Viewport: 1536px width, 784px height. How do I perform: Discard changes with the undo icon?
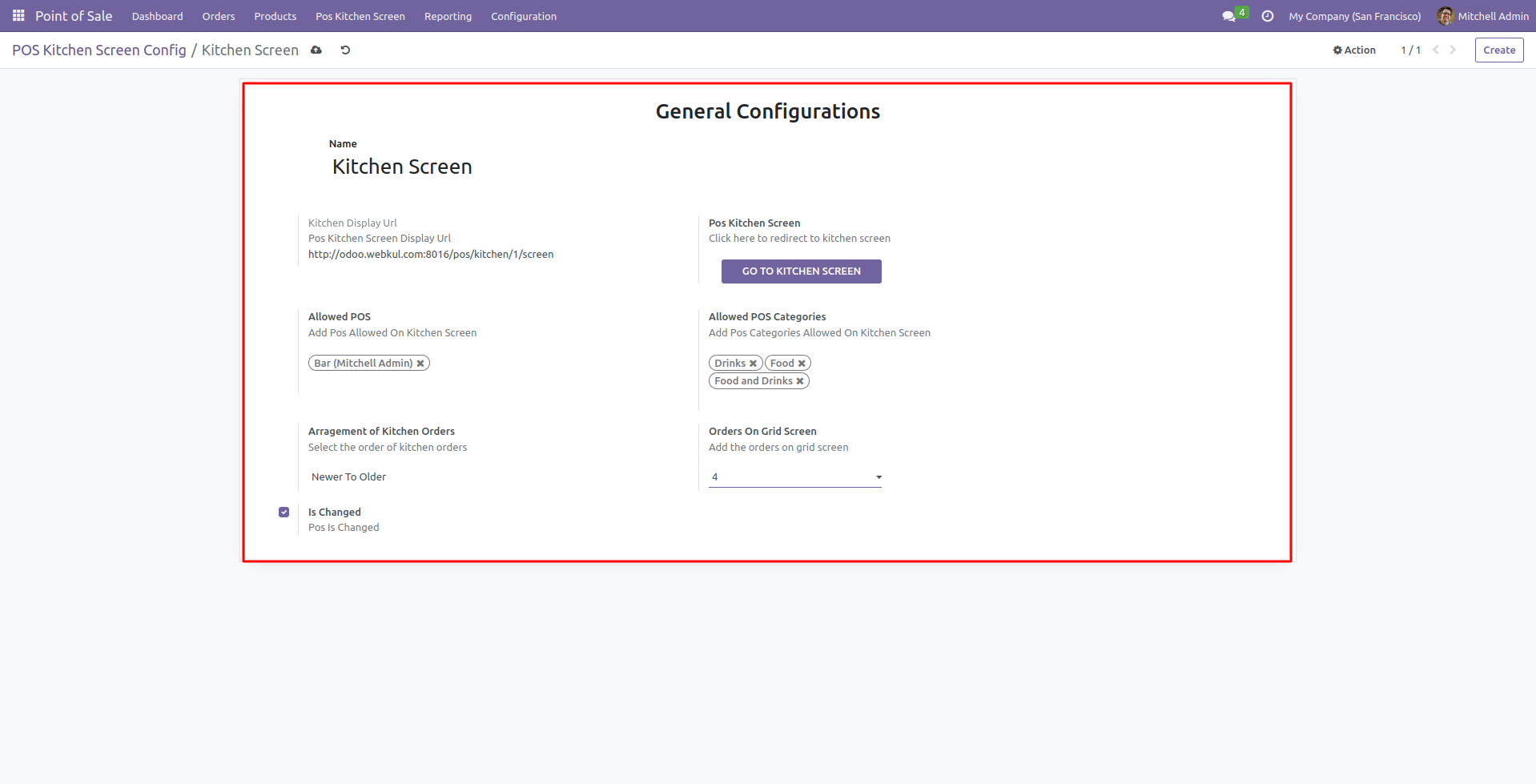pos(345,50)
